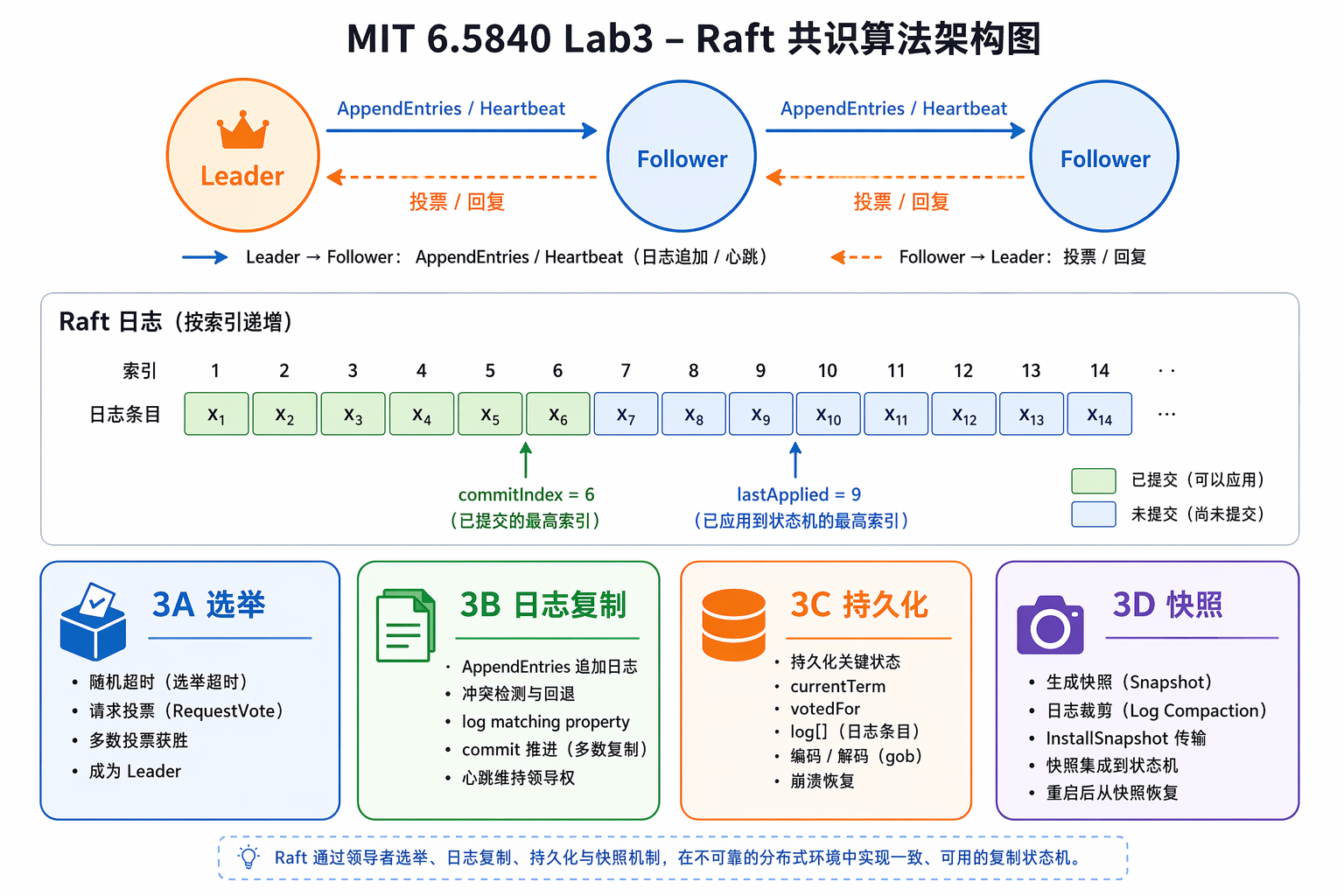Click the solid blue arrow in the legend row

tap(205, 257)
